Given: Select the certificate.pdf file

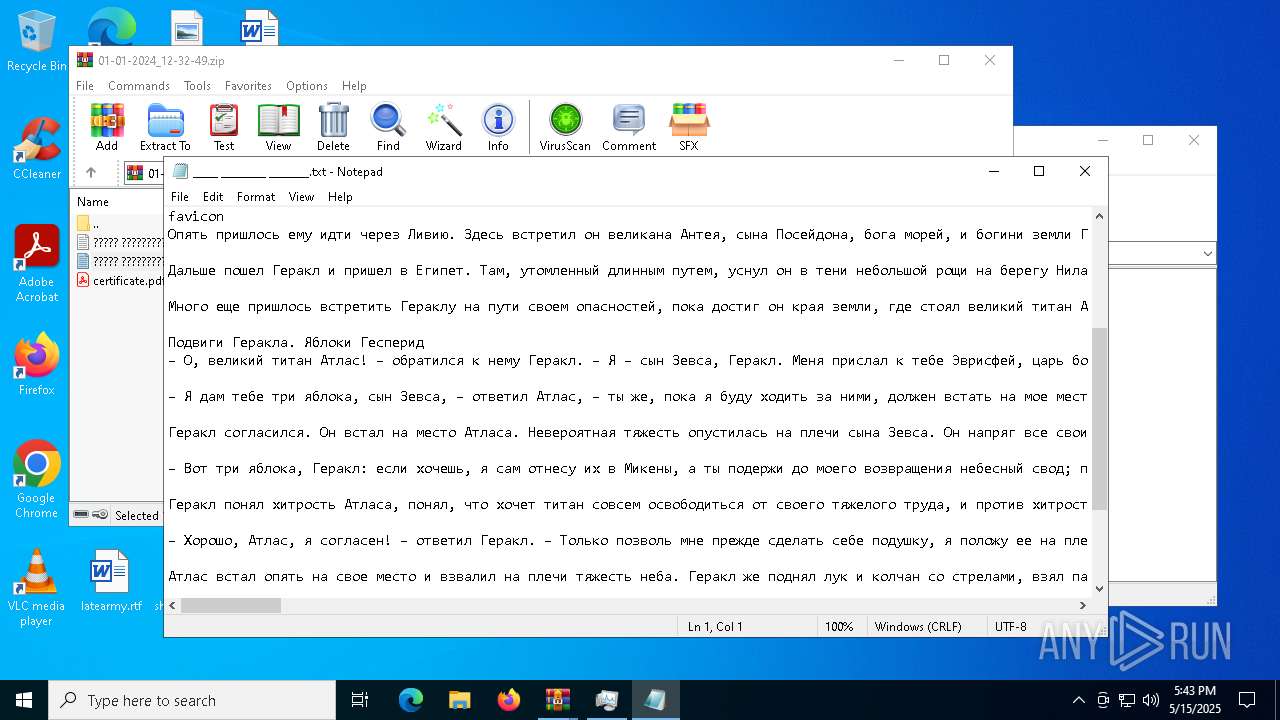Looking at the screenshot, I should (121, 280).
